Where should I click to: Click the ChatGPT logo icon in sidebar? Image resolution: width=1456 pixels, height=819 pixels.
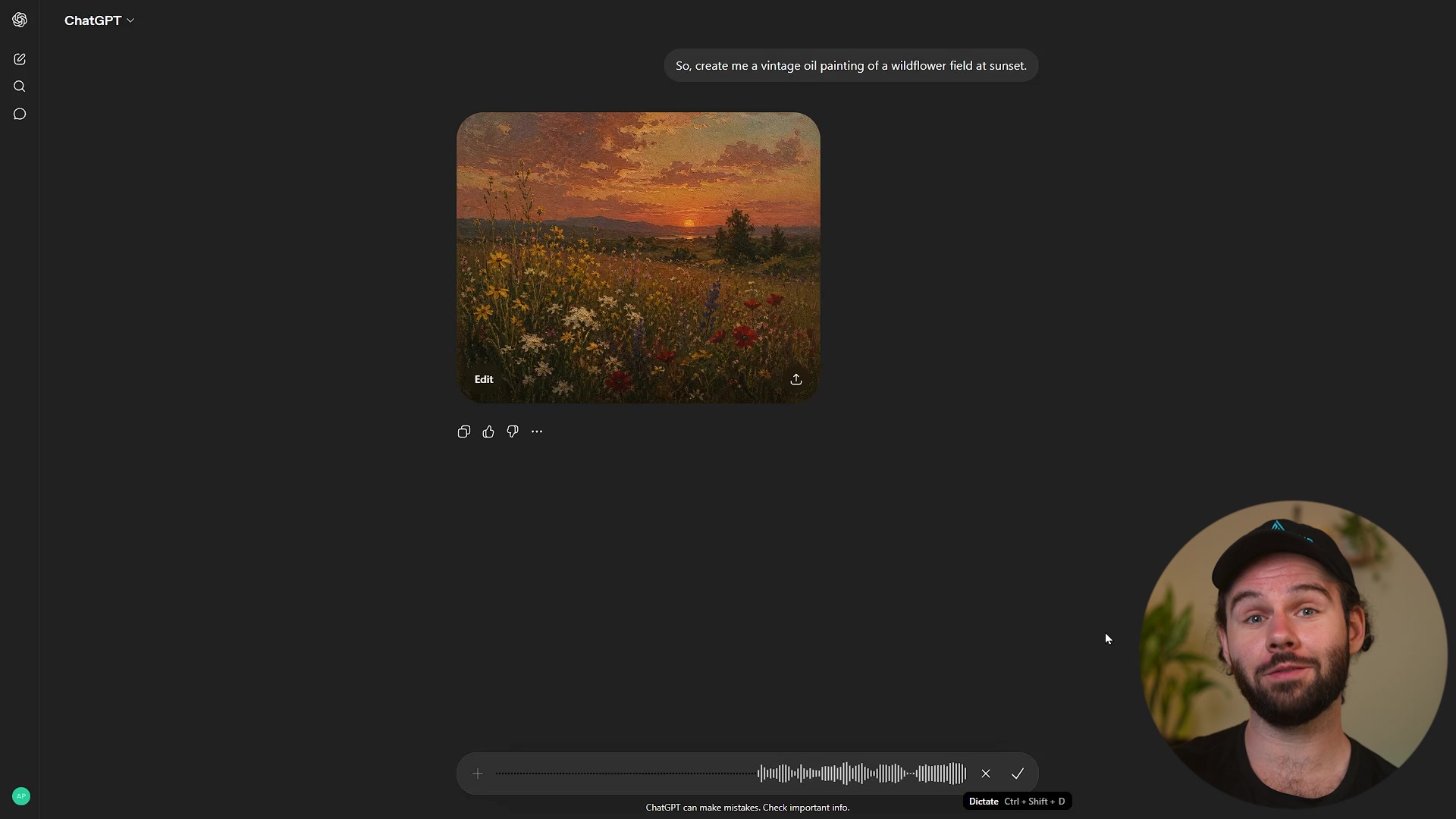20,20
